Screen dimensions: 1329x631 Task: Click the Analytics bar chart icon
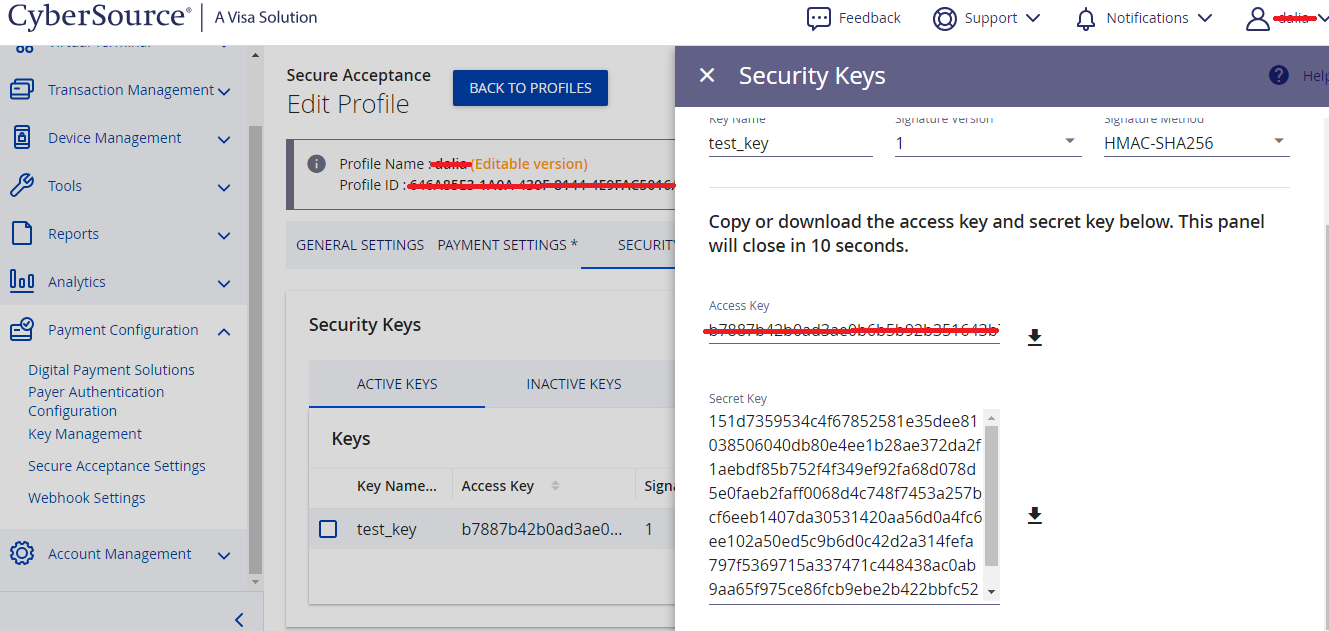point(22,282)
